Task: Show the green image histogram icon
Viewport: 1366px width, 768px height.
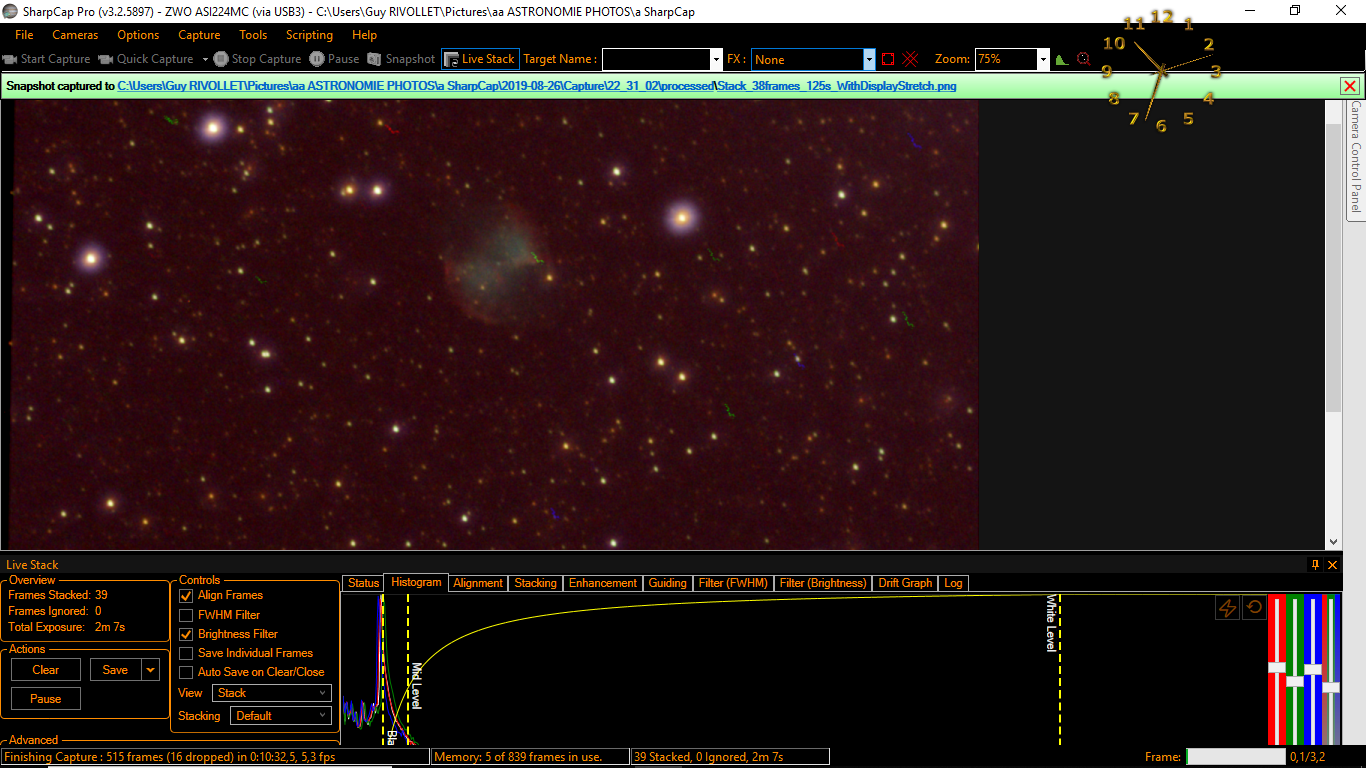Action: (x=1061, y=59)
